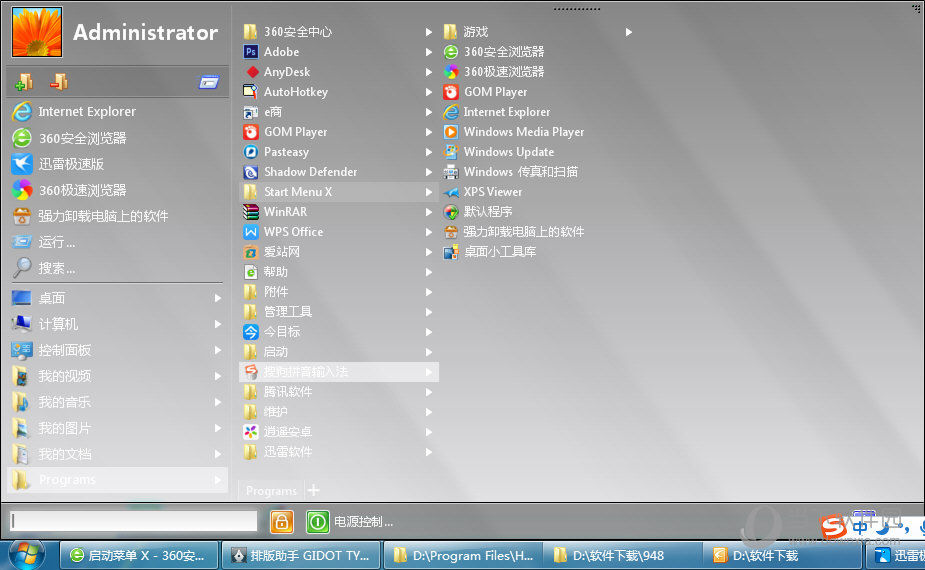
Task: Open D:\Program Files taskbar window
Action: tap(462, 555)
